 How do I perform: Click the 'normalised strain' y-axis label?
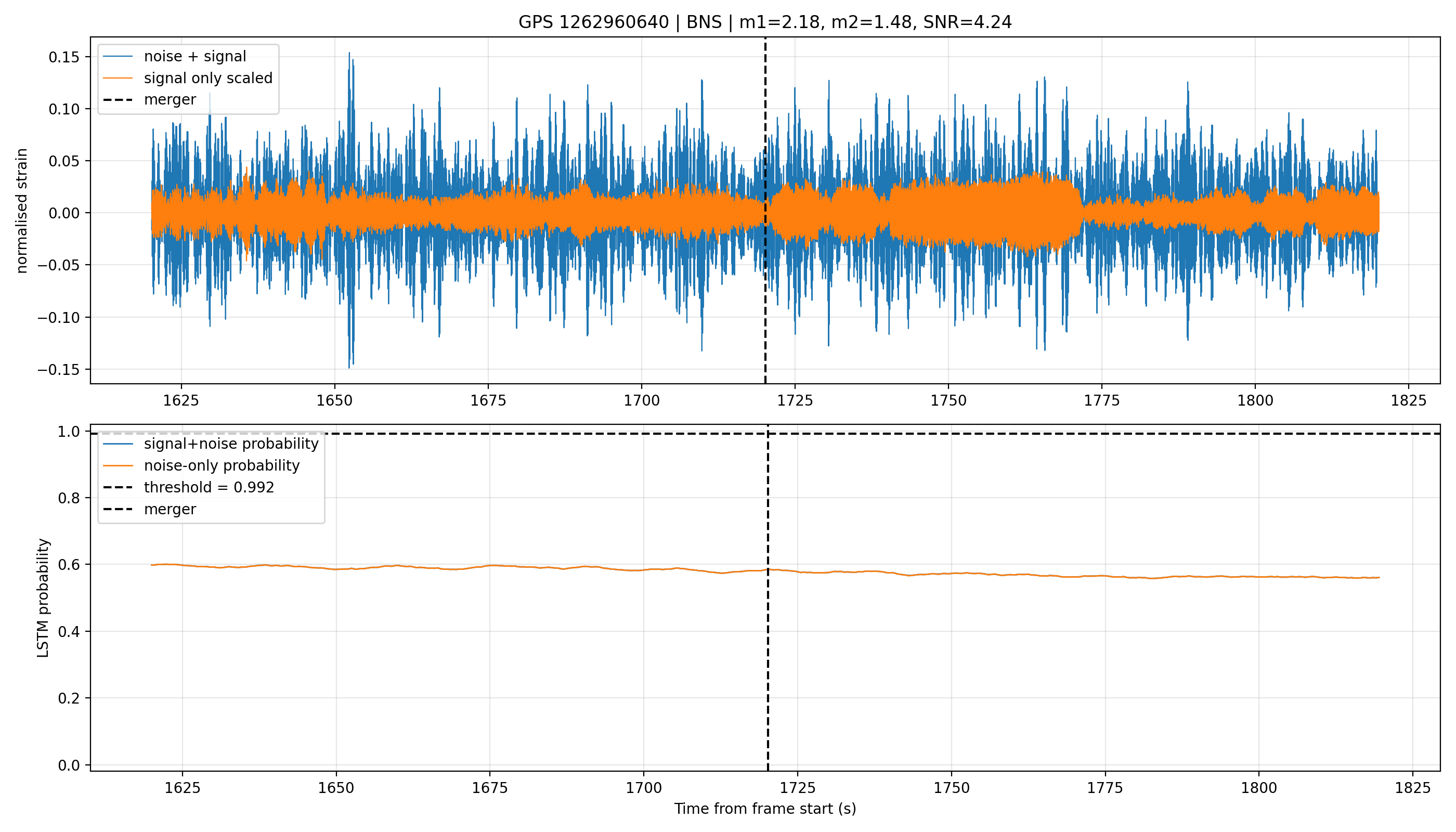[22, 211]
